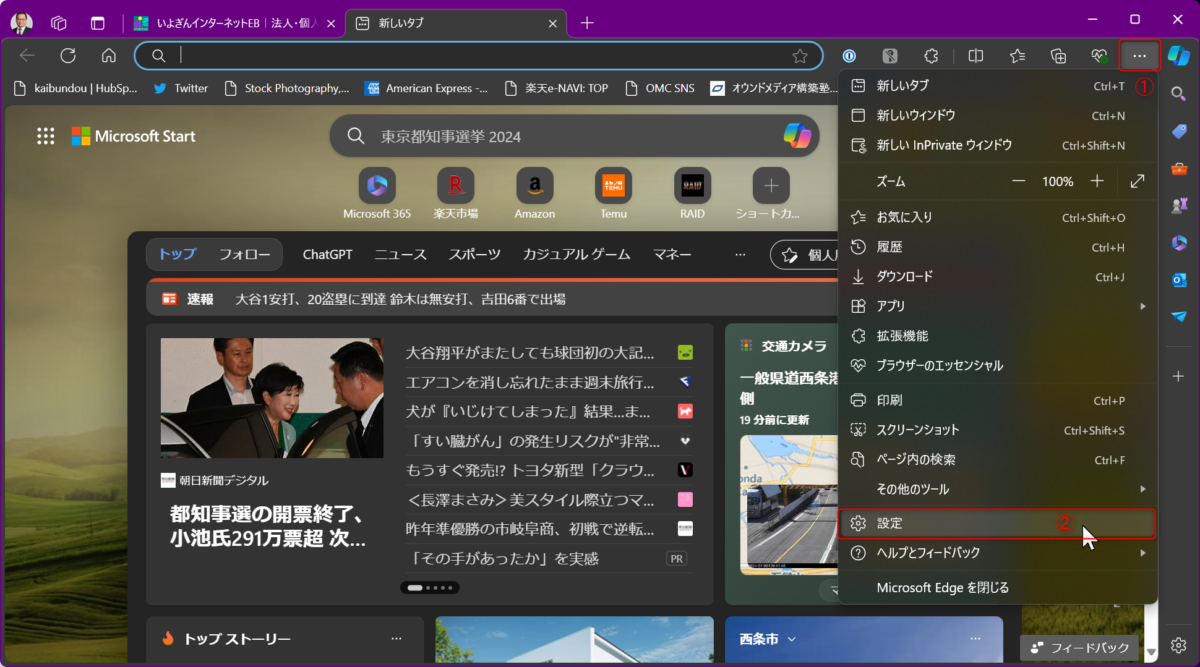Screen dimensions: 1200x667
Task: Choose スクリーンショット from the menu
Action: coord(998,430)
